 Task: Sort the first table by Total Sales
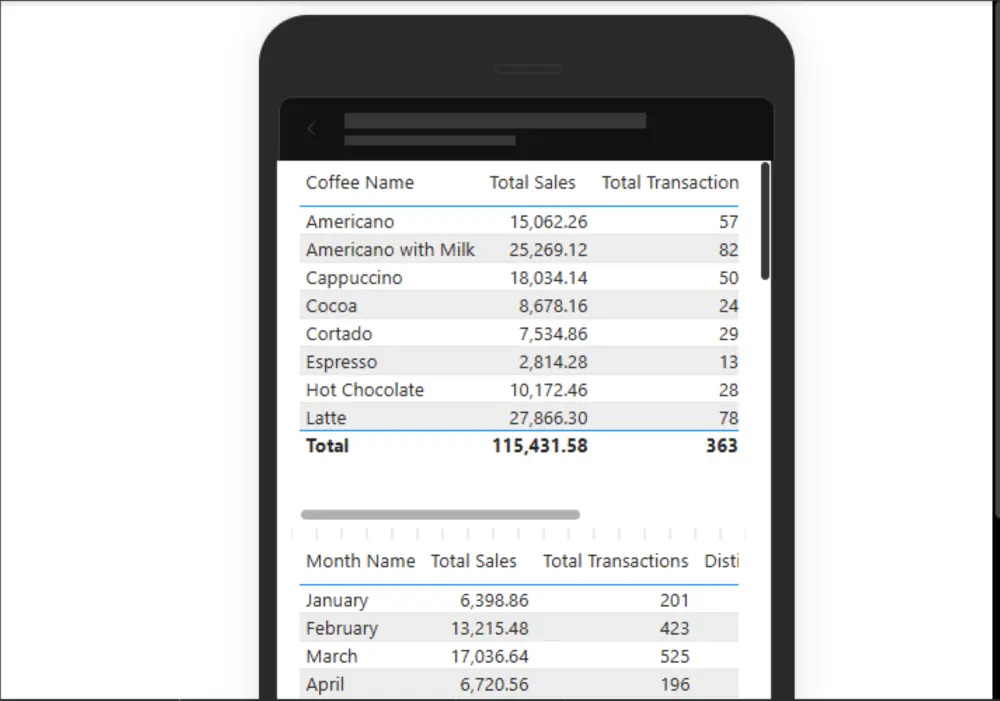532,183
